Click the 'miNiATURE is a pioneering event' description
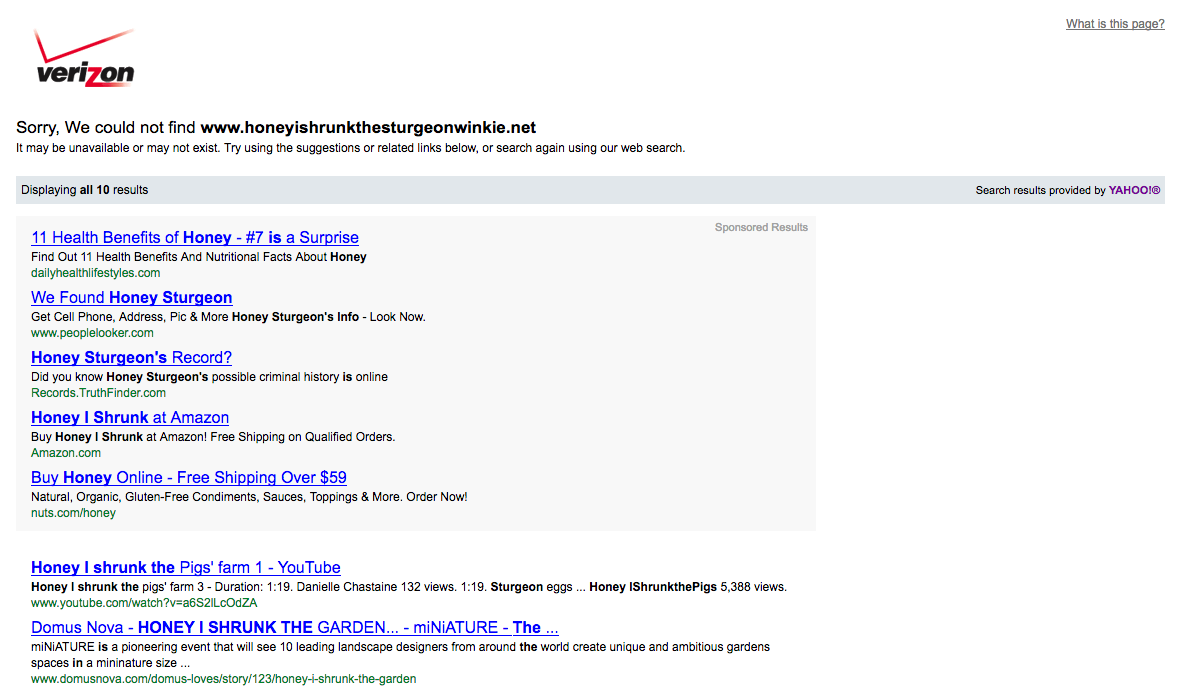Image resolution: width=1180 pixels, height=693 pixels. tap(400, 655)
